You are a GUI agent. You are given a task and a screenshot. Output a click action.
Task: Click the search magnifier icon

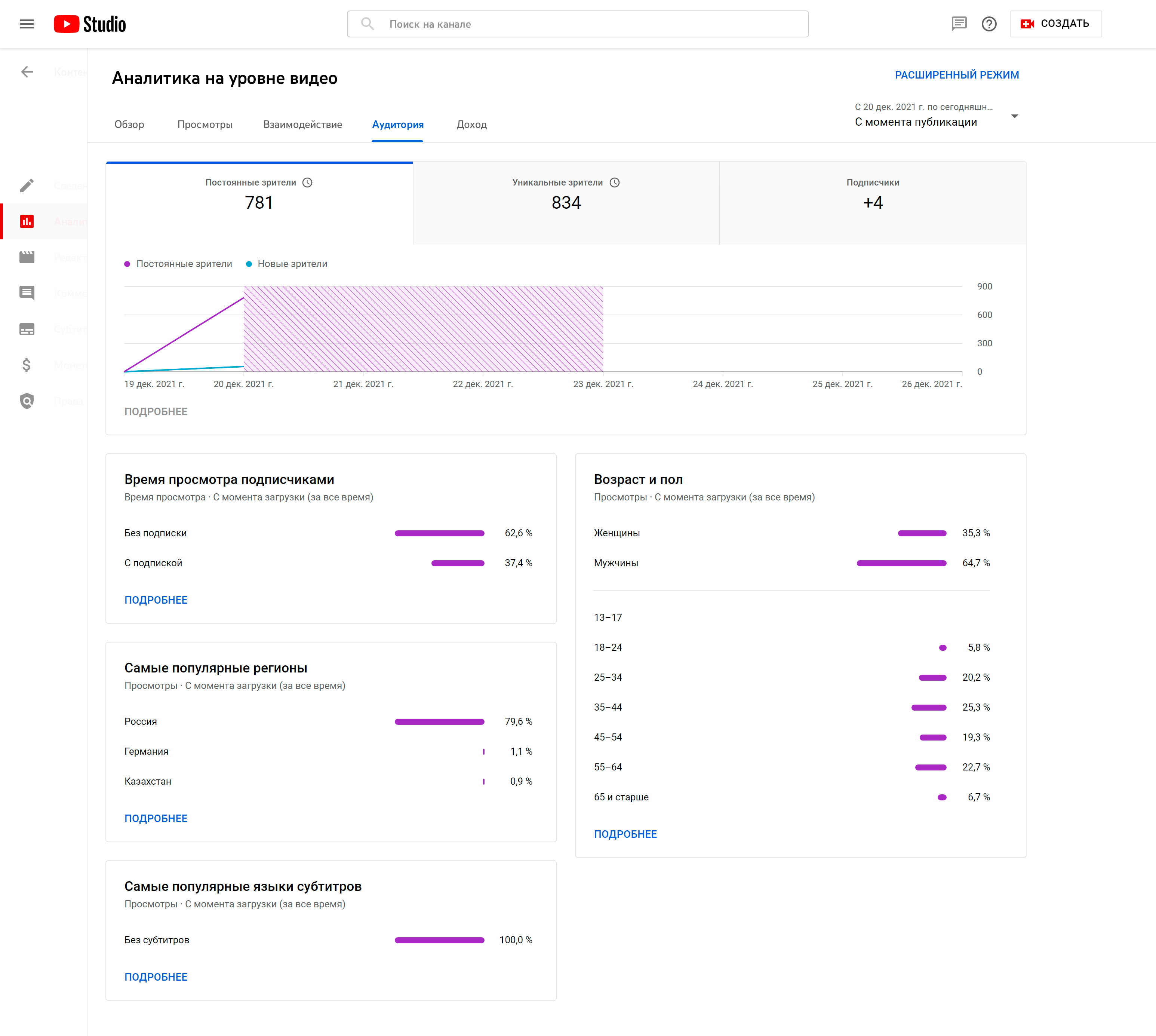click(x=368, y=24)
